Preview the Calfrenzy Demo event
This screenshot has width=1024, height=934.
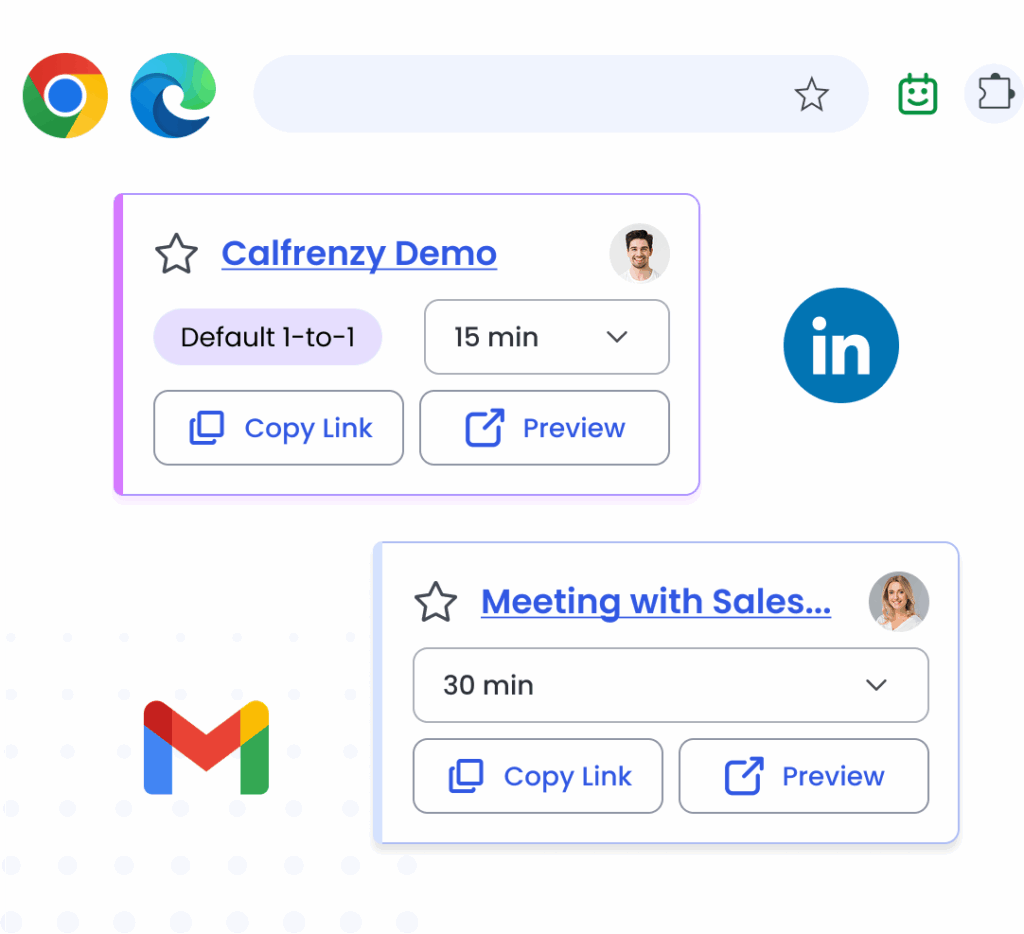pyautogui.click(x=544, y=428)
